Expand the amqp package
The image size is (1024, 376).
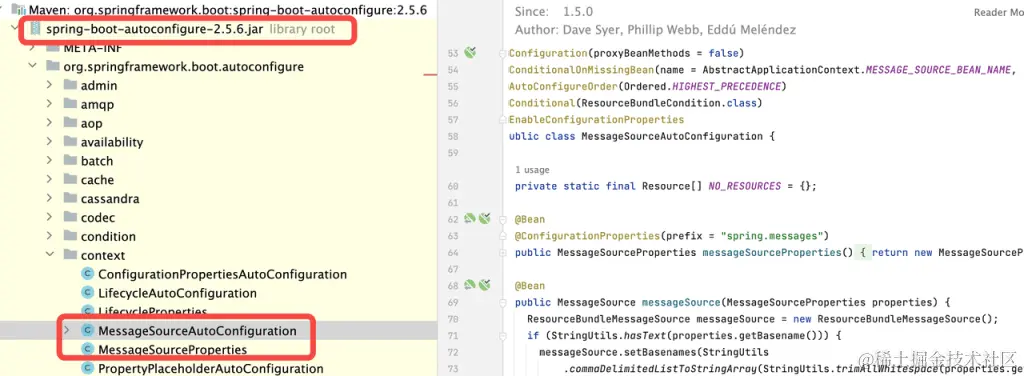[x=50, y=104]
